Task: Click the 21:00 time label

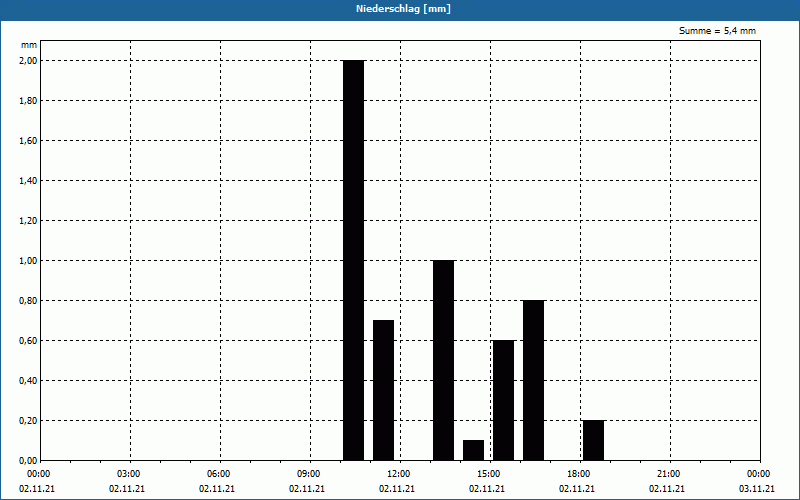Action: 668,474
